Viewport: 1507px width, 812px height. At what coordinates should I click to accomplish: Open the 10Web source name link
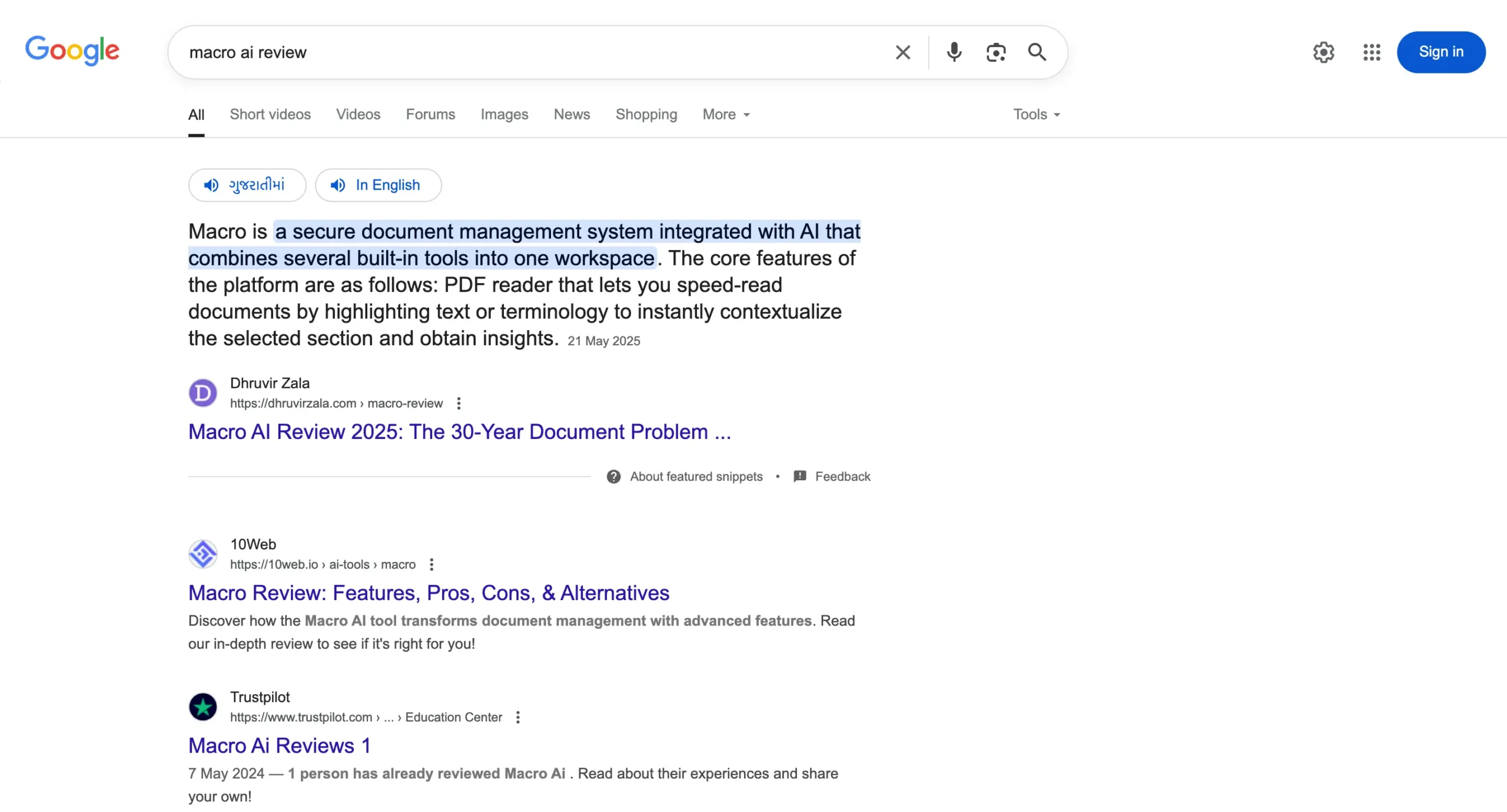[x=253, y=544]
